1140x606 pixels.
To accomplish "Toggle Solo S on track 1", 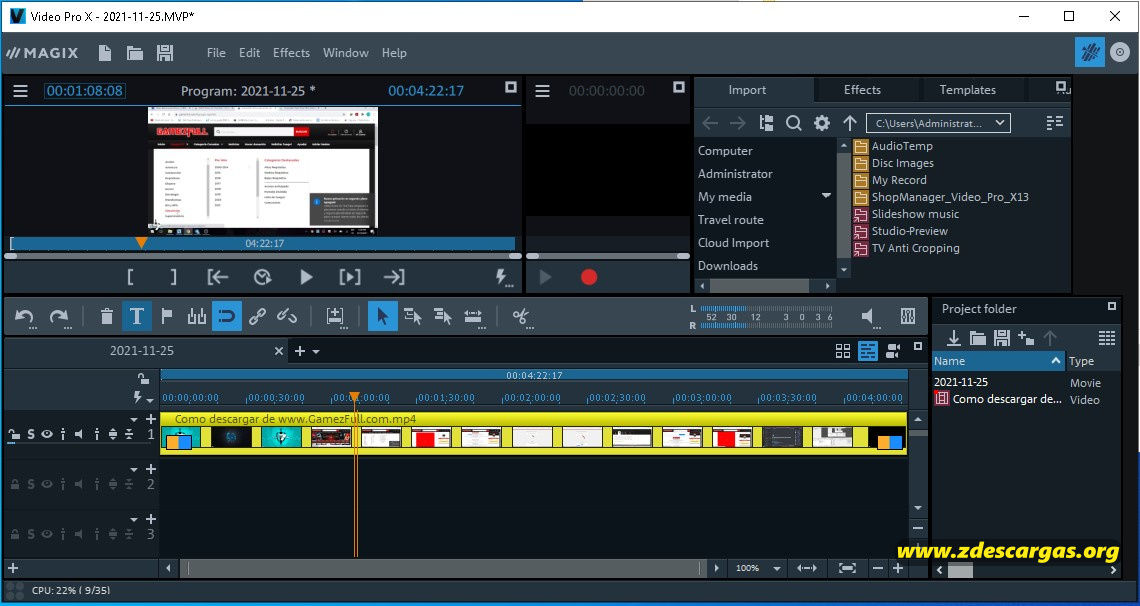I will pyautogui.click(x=31, y=435).
